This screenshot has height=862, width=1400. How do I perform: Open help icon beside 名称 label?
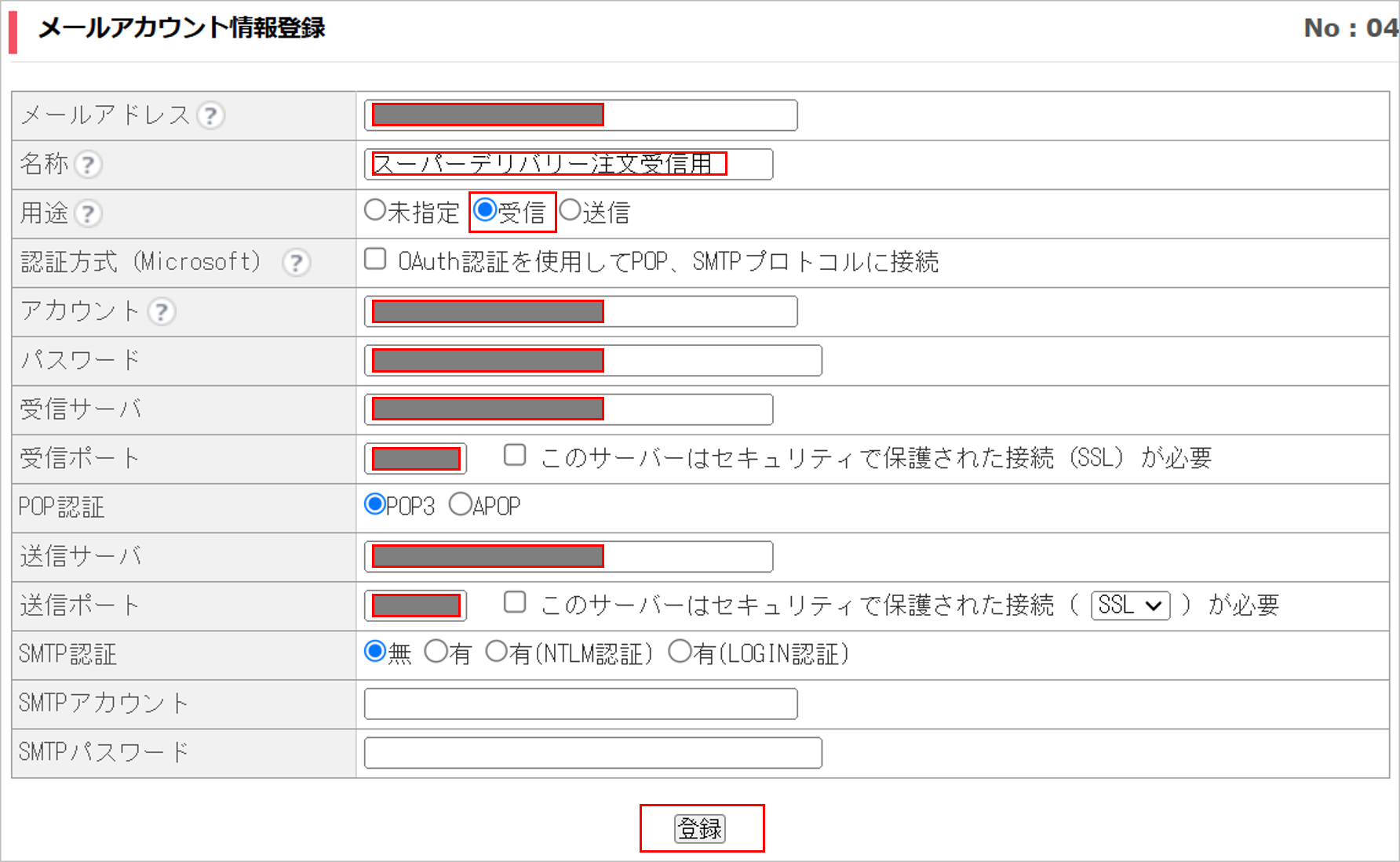click(x=88, y=165)
